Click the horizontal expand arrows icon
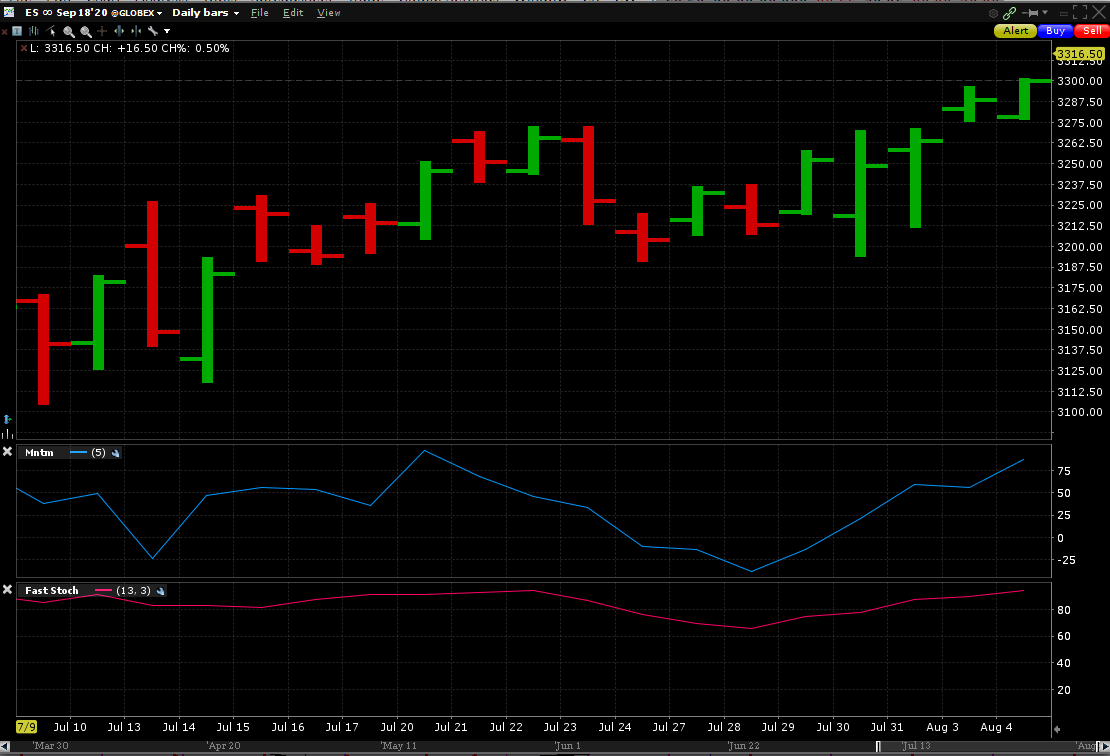 119,31
